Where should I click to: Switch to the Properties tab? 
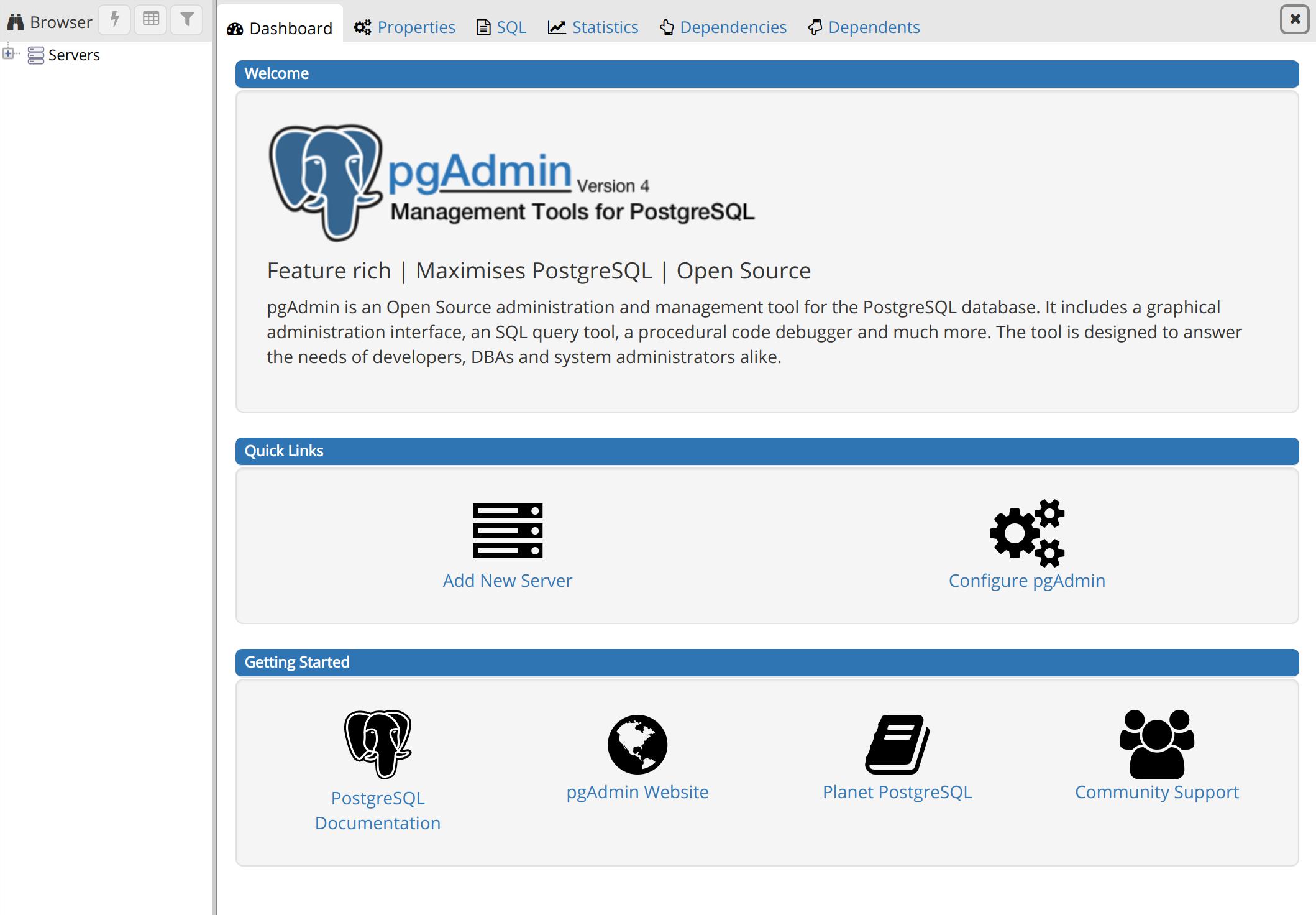point(404,27)
